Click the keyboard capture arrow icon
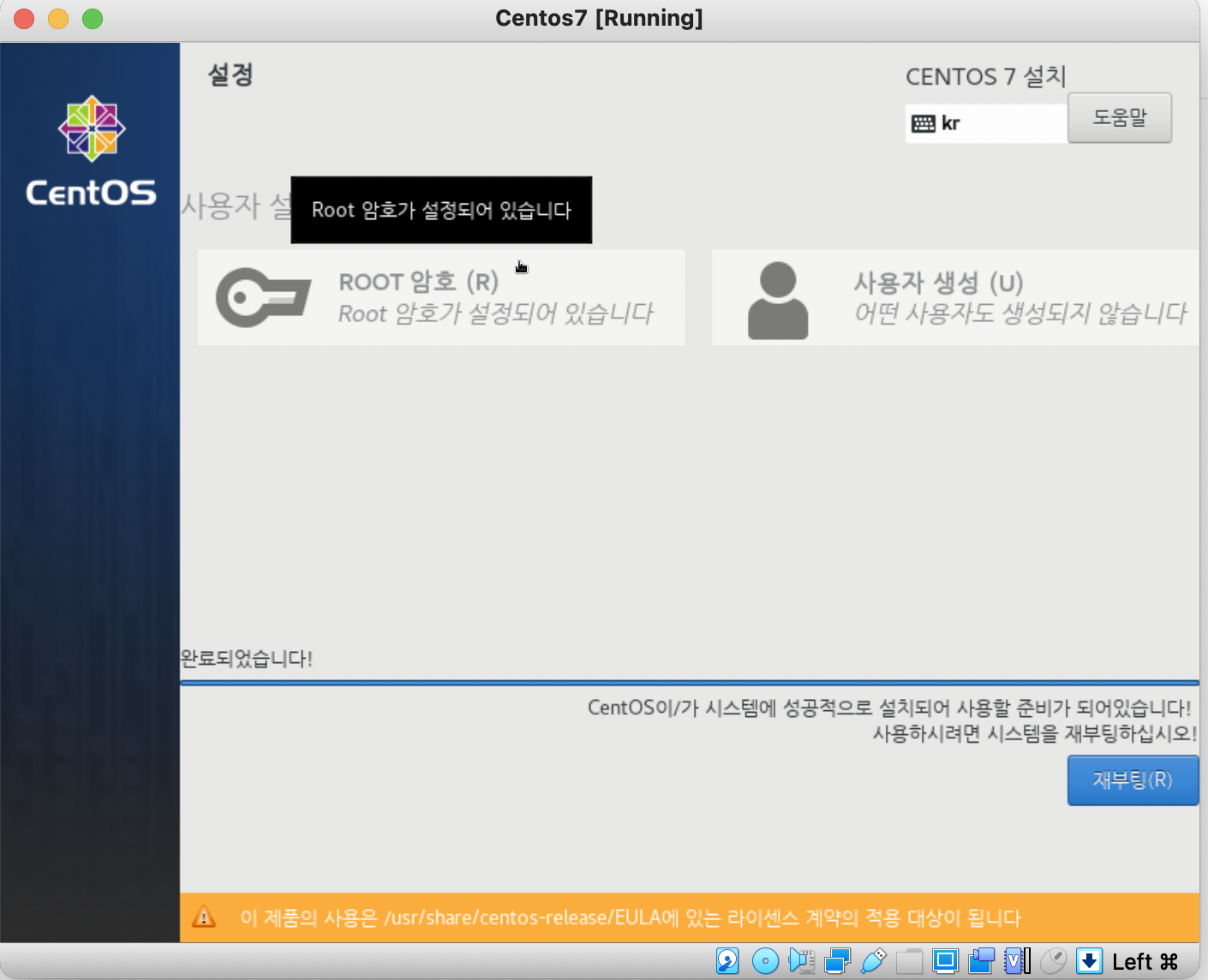Viewport: 1208px width, 980px height. tap(1089, 961)
